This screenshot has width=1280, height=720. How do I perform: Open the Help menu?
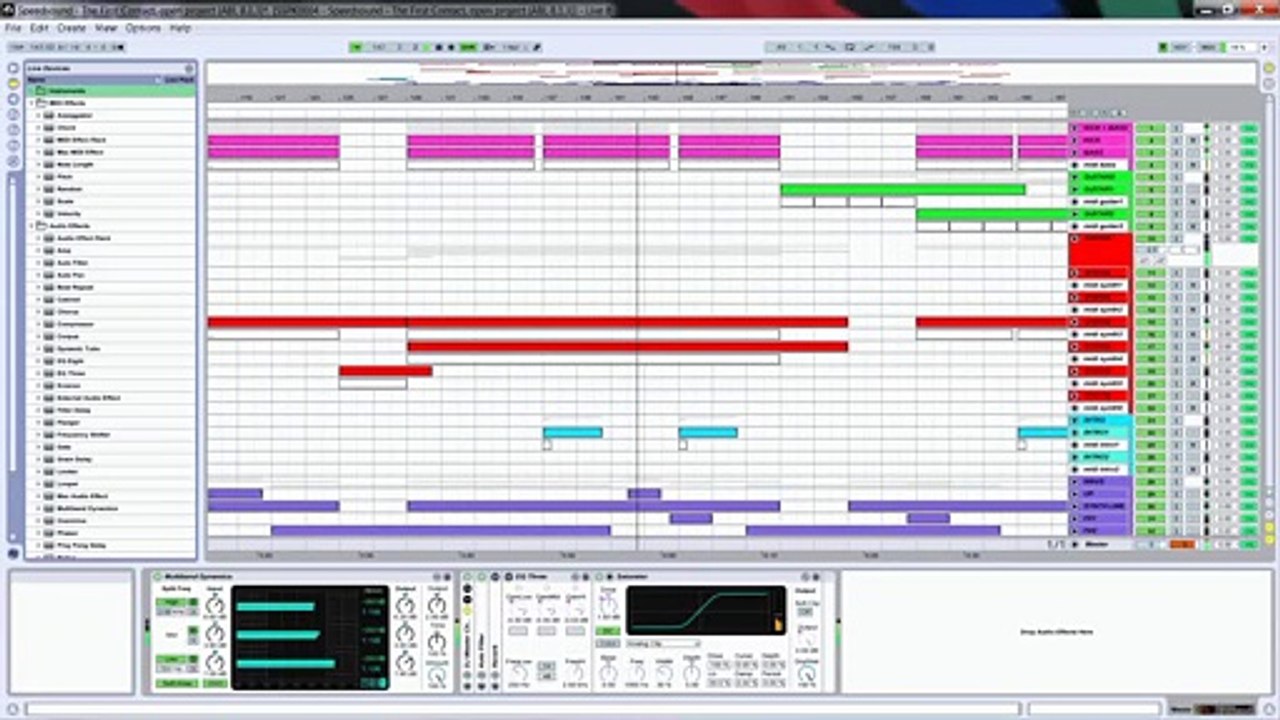pyautogui.click(x=180, y=28)
